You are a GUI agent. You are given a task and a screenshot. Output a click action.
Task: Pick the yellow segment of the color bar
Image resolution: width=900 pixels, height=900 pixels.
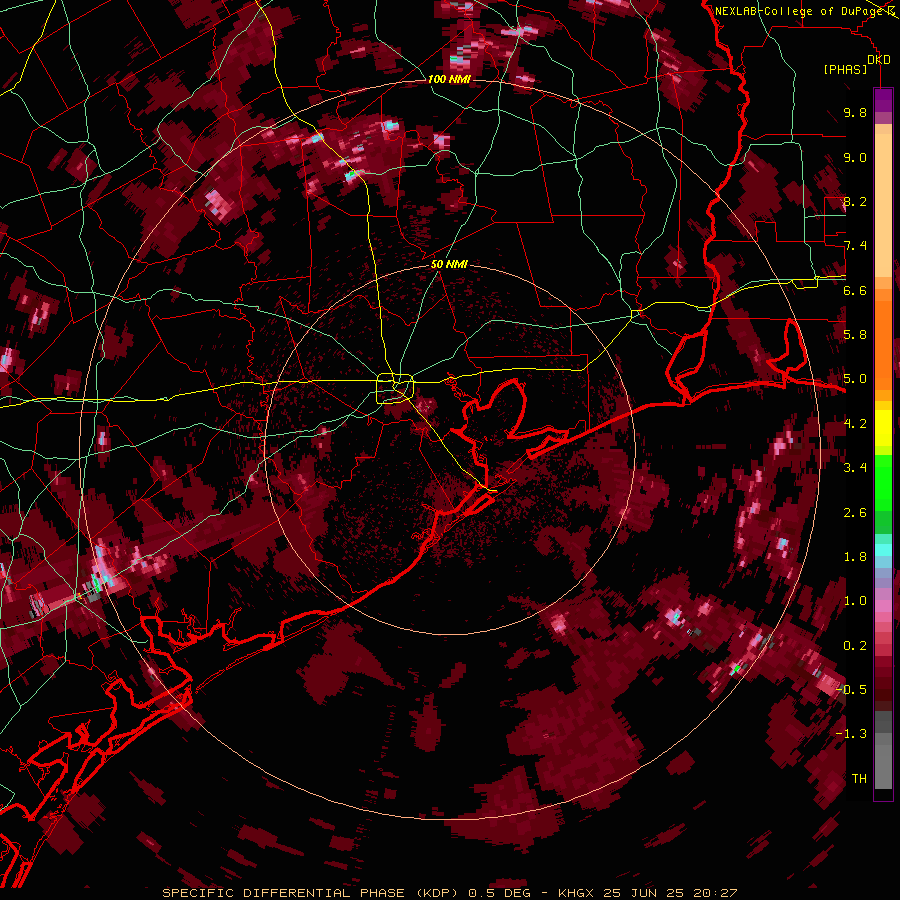click(x=883, y=428)
